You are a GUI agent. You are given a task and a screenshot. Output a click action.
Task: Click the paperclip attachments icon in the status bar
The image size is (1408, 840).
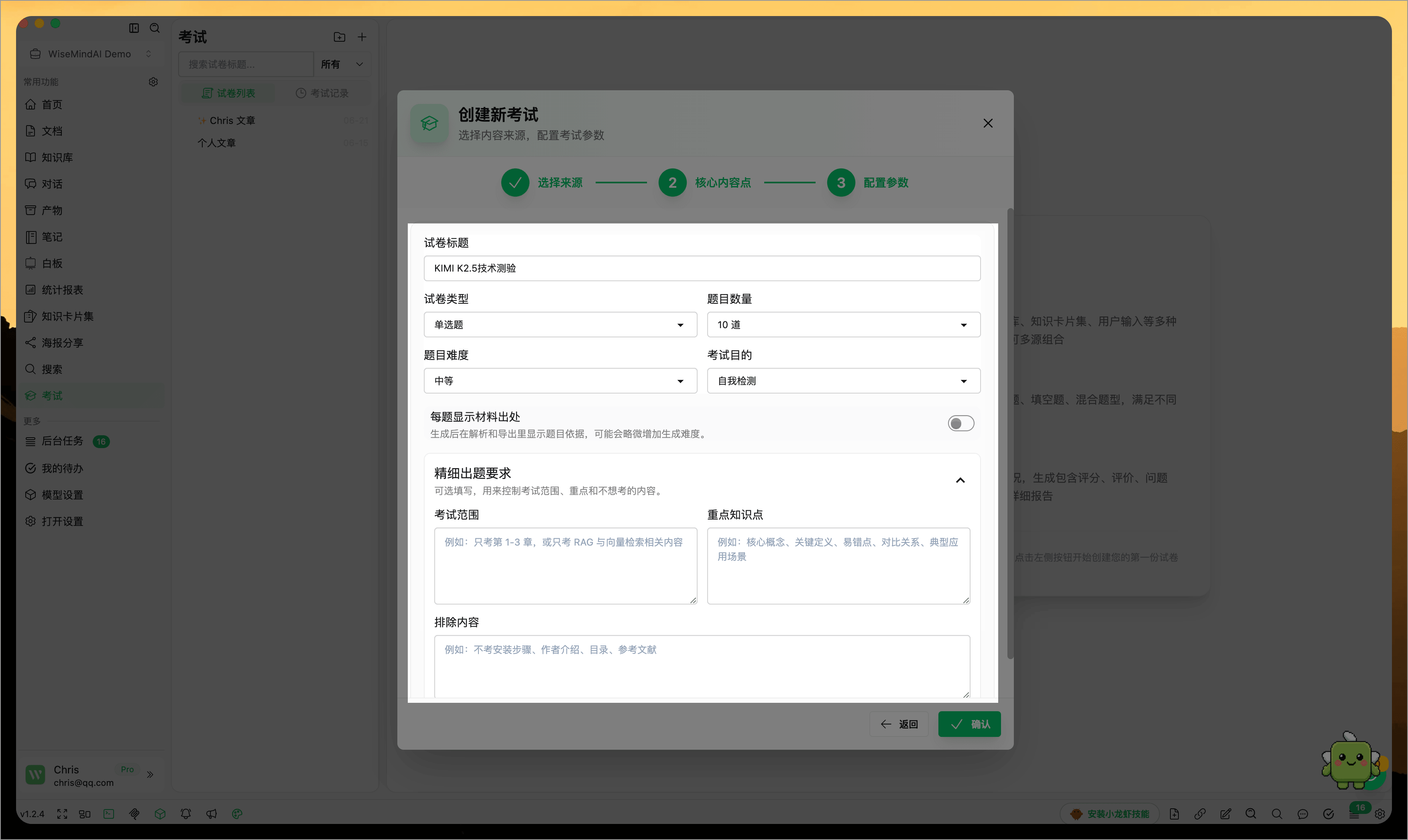pos(134,814)
